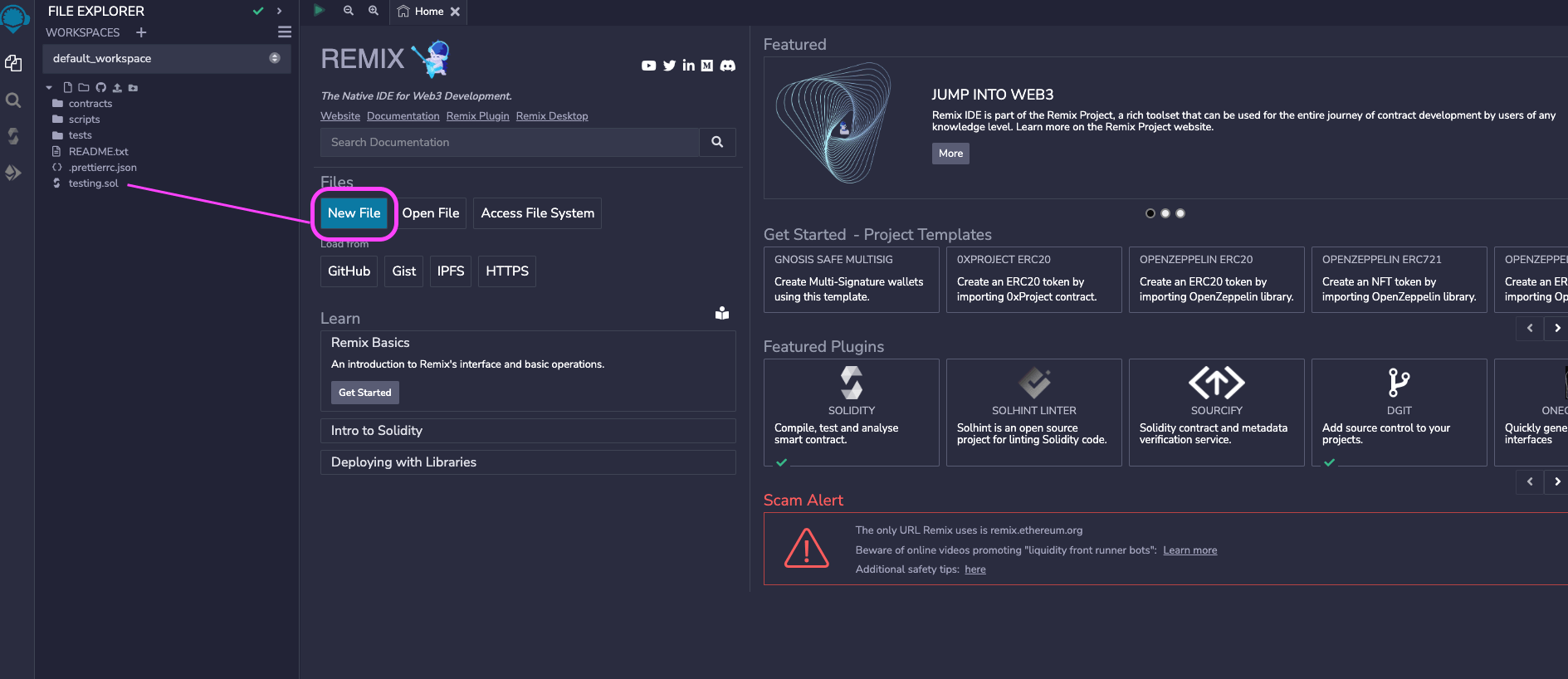The image size is (1568, 679).
Task: Expand the default_workspace file tree arrow
Action: (48, 86)
